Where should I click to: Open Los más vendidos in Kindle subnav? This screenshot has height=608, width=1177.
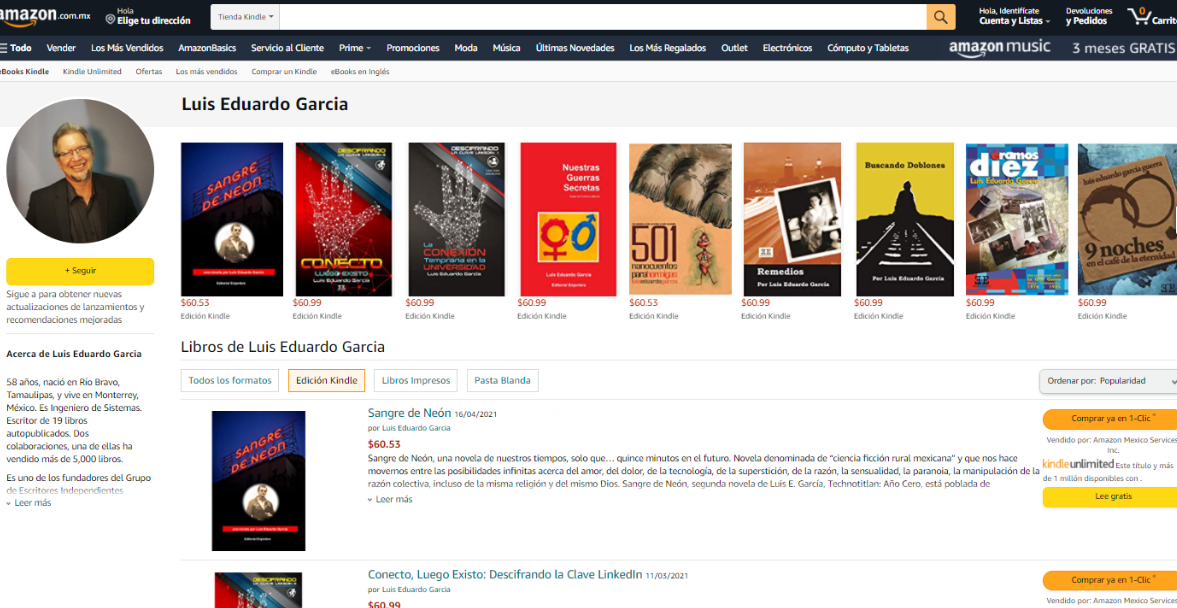click(206, 72)
